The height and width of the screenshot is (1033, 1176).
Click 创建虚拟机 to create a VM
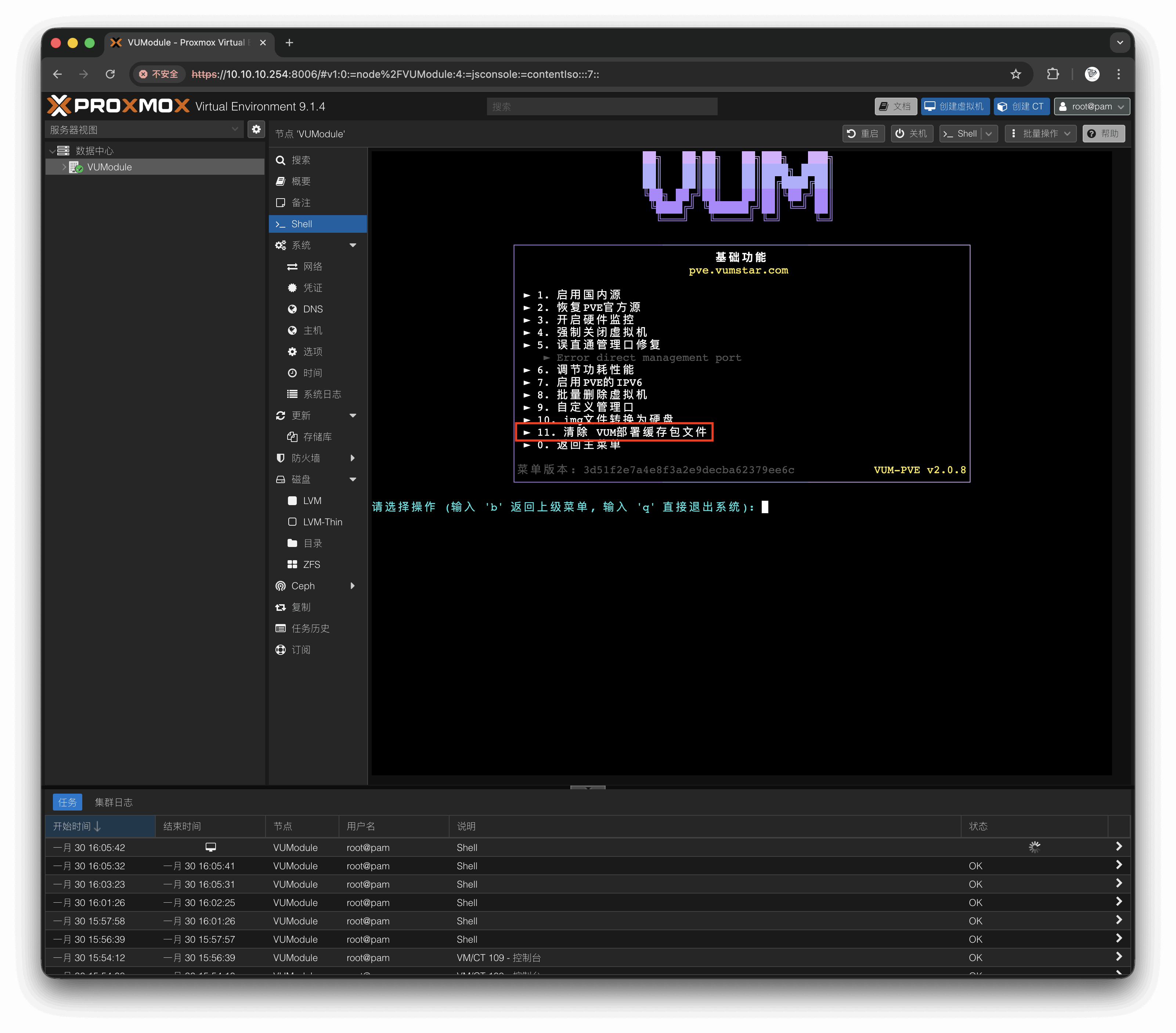[955, 106]
